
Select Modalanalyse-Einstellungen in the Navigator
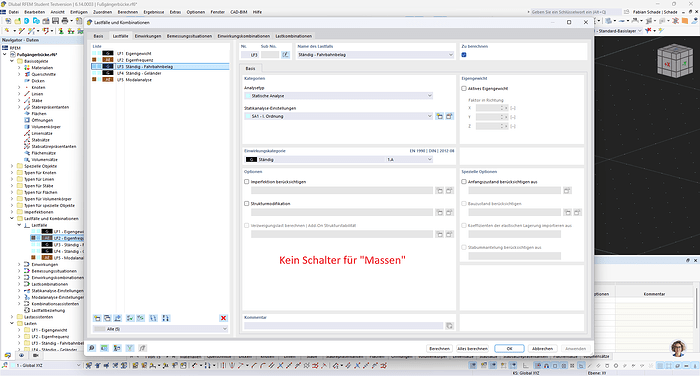pos(57,297)
